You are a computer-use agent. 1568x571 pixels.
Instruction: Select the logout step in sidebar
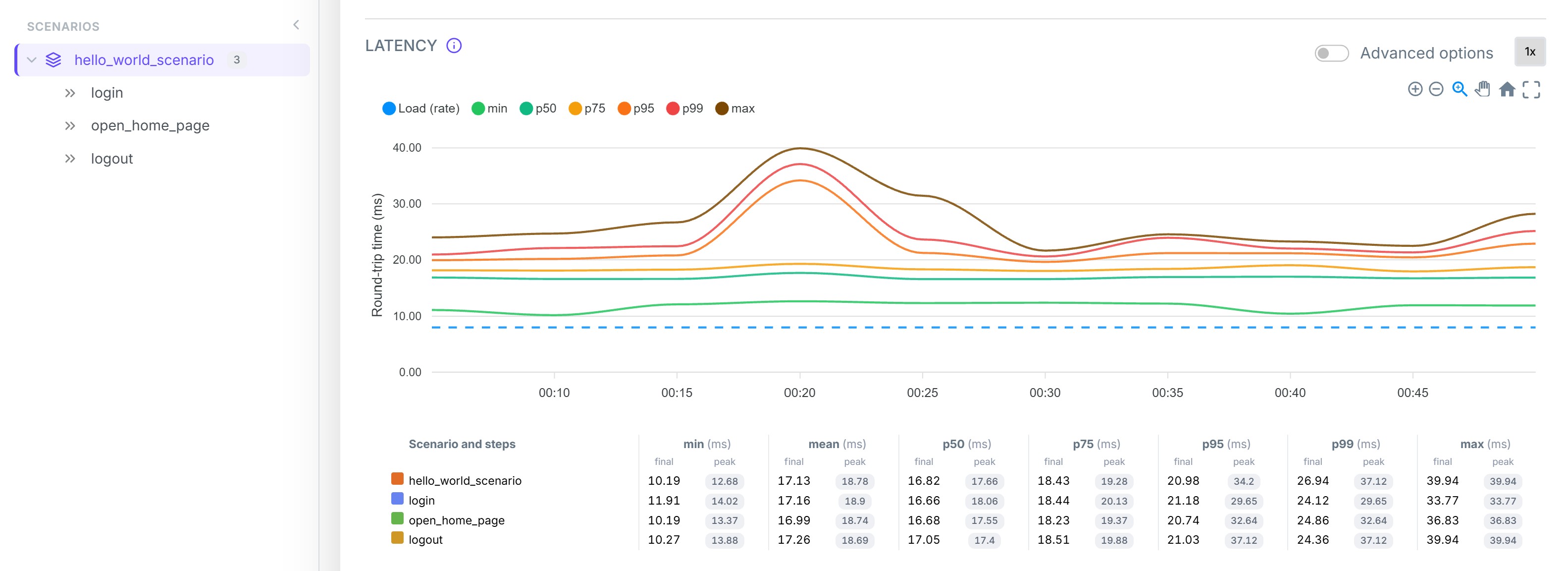point(111,159)
